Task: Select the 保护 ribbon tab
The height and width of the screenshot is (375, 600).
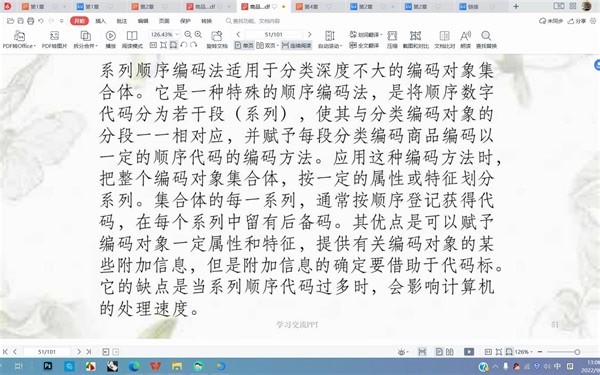Action: pyautogui.click(x=185, y=21)
